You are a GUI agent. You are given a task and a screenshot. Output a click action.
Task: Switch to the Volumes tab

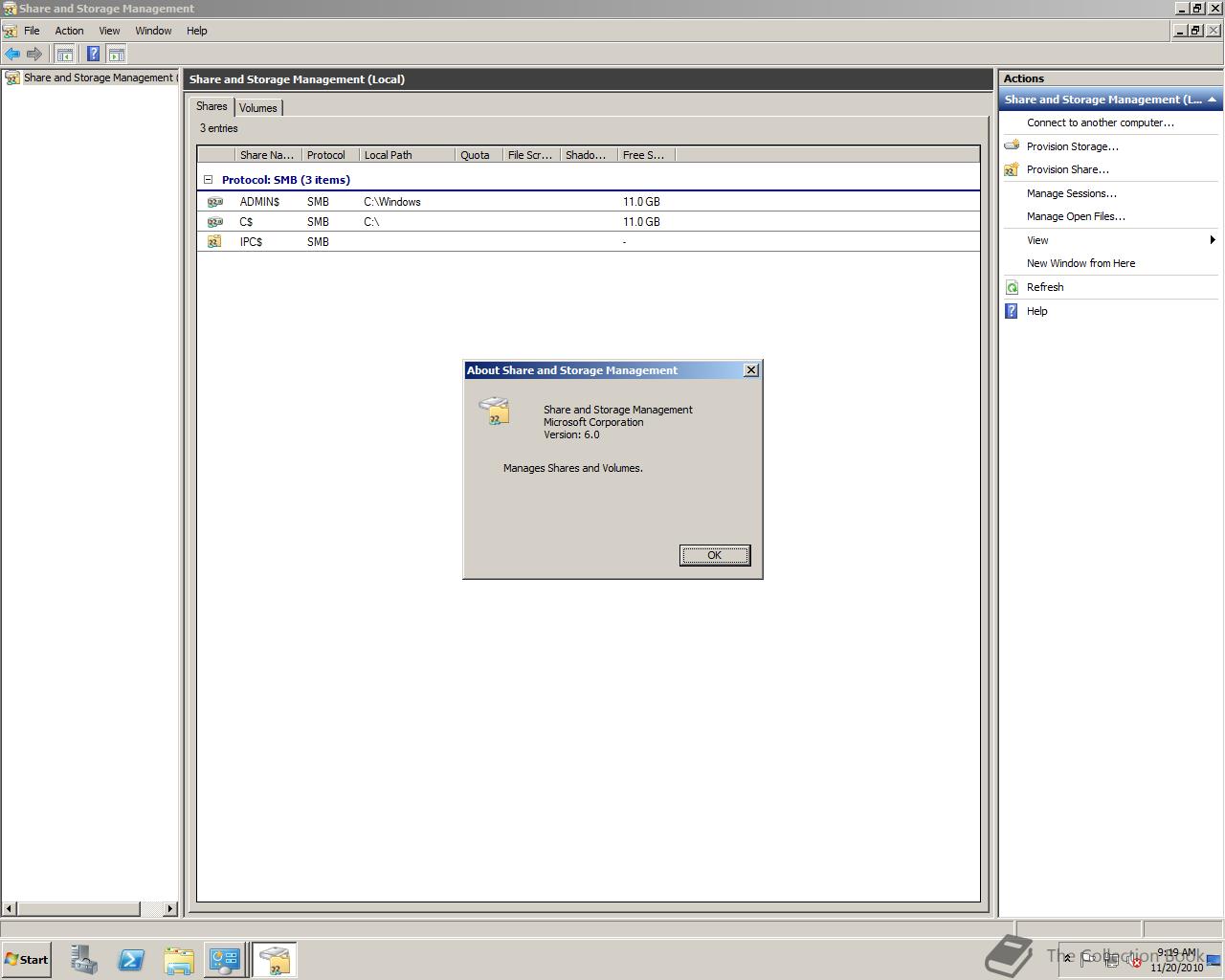point(257,108)
